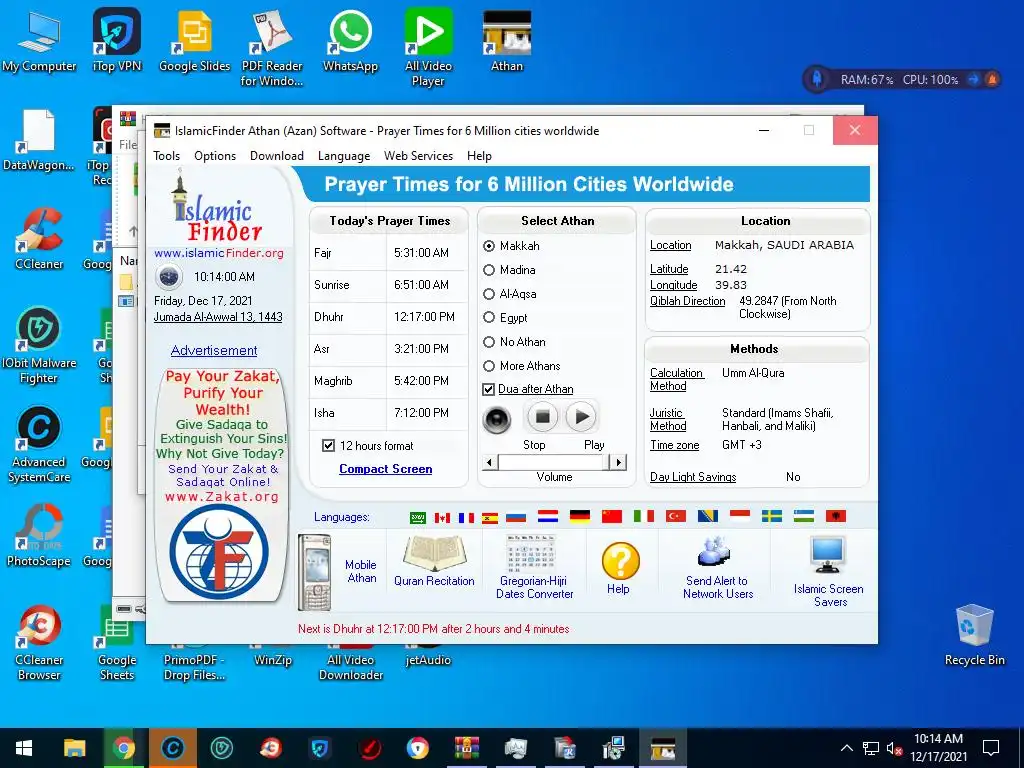Image resolution: width=1024 pixels, height=768 pixels.
Task: Decrease volume with left arrow
Action: (x=490, y=462)
